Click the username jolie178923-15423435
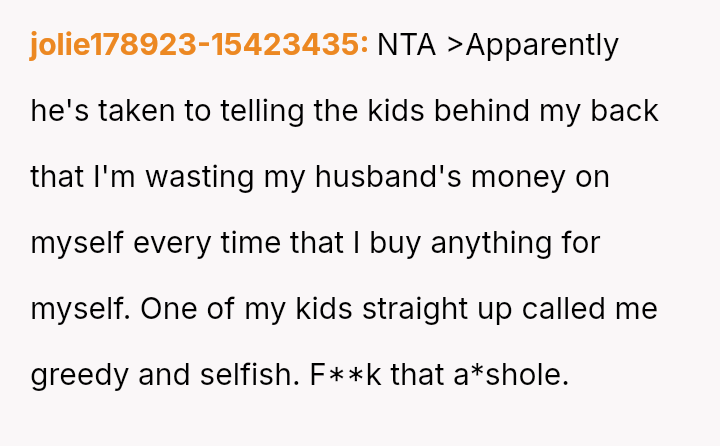This screenshot has height=446, width=720. [x=199, y=45]
